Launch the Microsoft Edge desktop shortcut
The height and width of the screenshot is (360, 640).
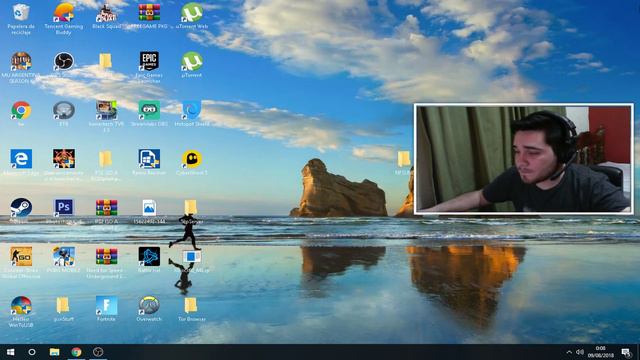click(21, 159)
